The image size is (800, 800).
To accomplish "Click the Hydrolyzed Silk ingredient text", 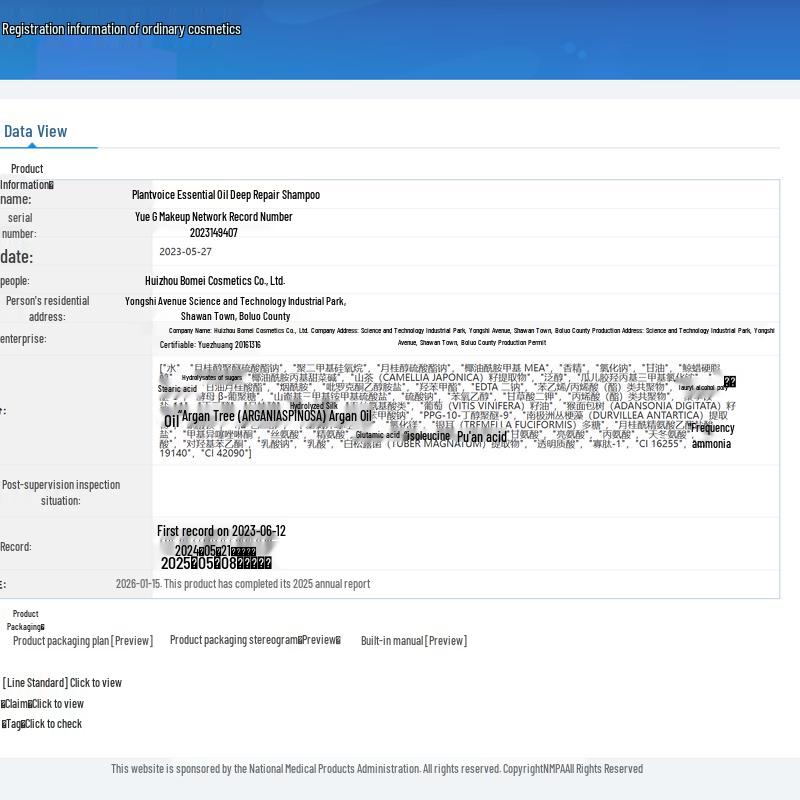I will pos(314,406).
